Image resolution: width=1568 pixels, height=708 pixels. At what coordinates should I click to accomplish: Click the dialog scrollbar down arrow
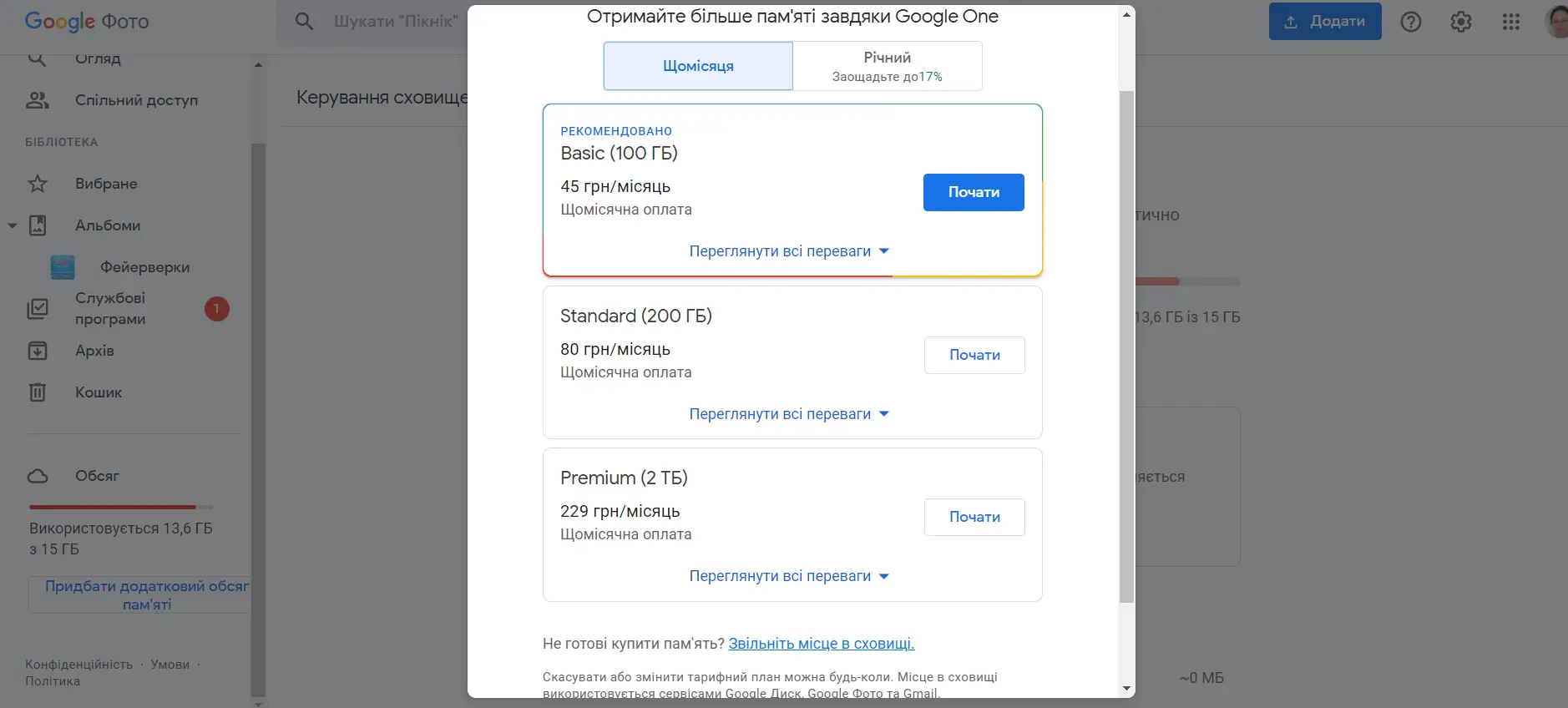click(x=1127, y=689)
